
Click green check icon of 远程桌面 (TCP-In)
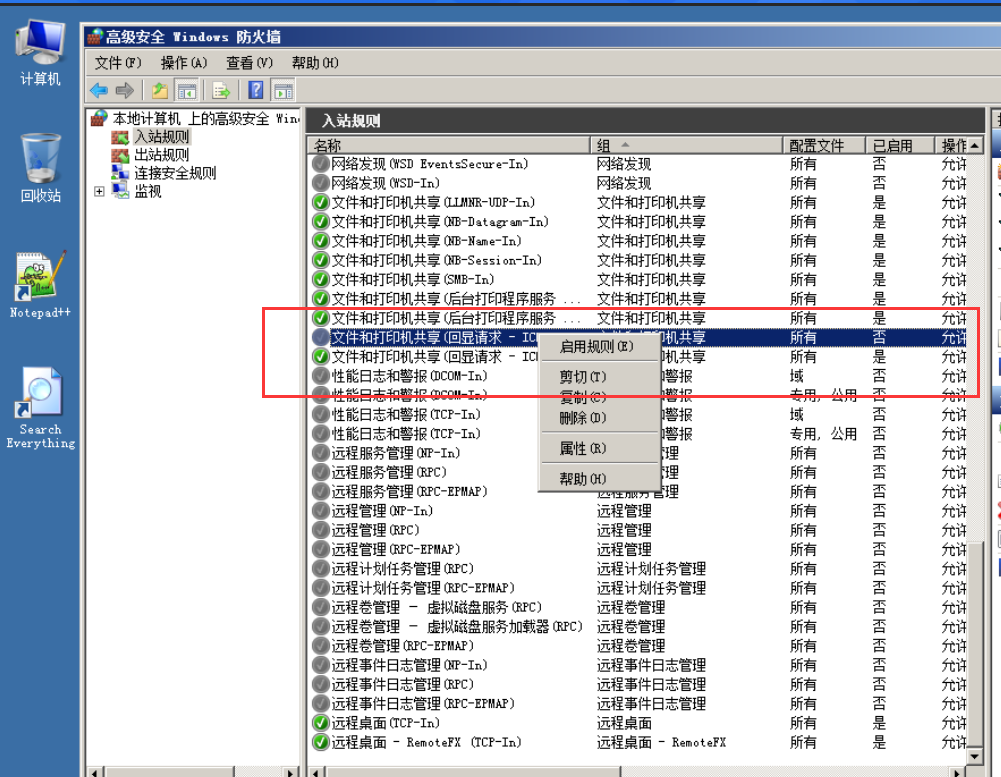(320, 723)
